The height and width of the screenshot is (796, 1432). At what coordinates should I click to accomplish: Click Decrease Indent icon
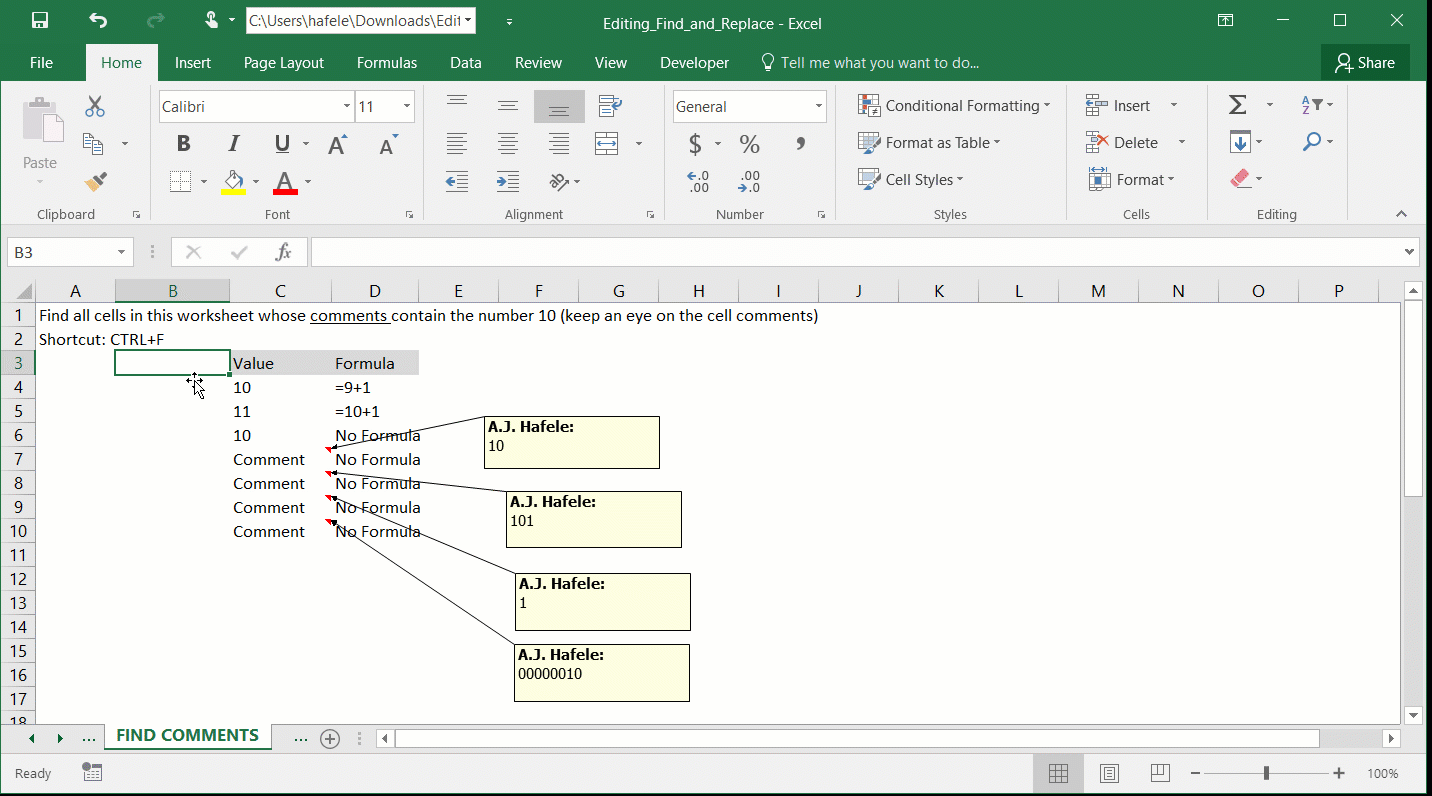click(457, 182)
